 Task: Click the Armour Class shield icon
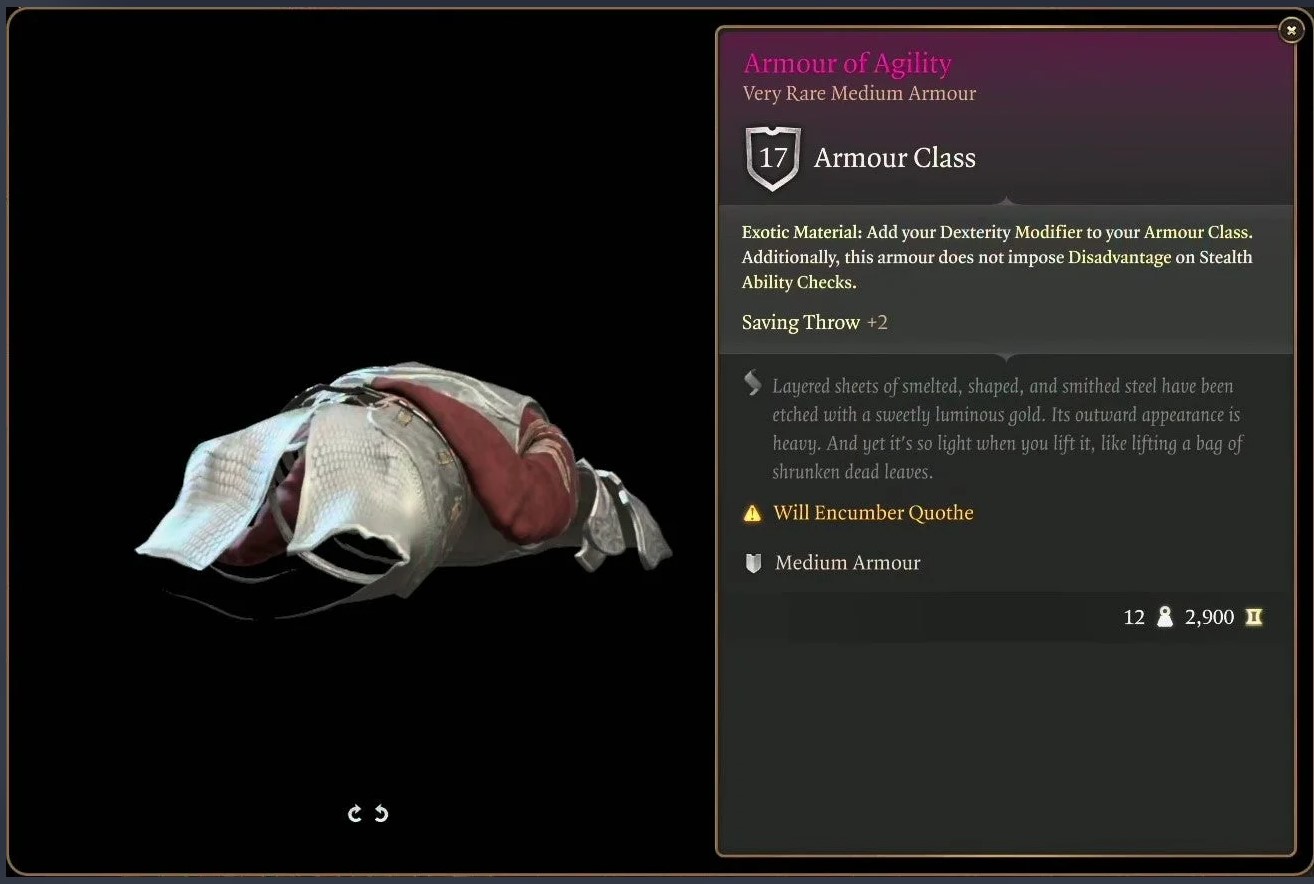point(773,158)
